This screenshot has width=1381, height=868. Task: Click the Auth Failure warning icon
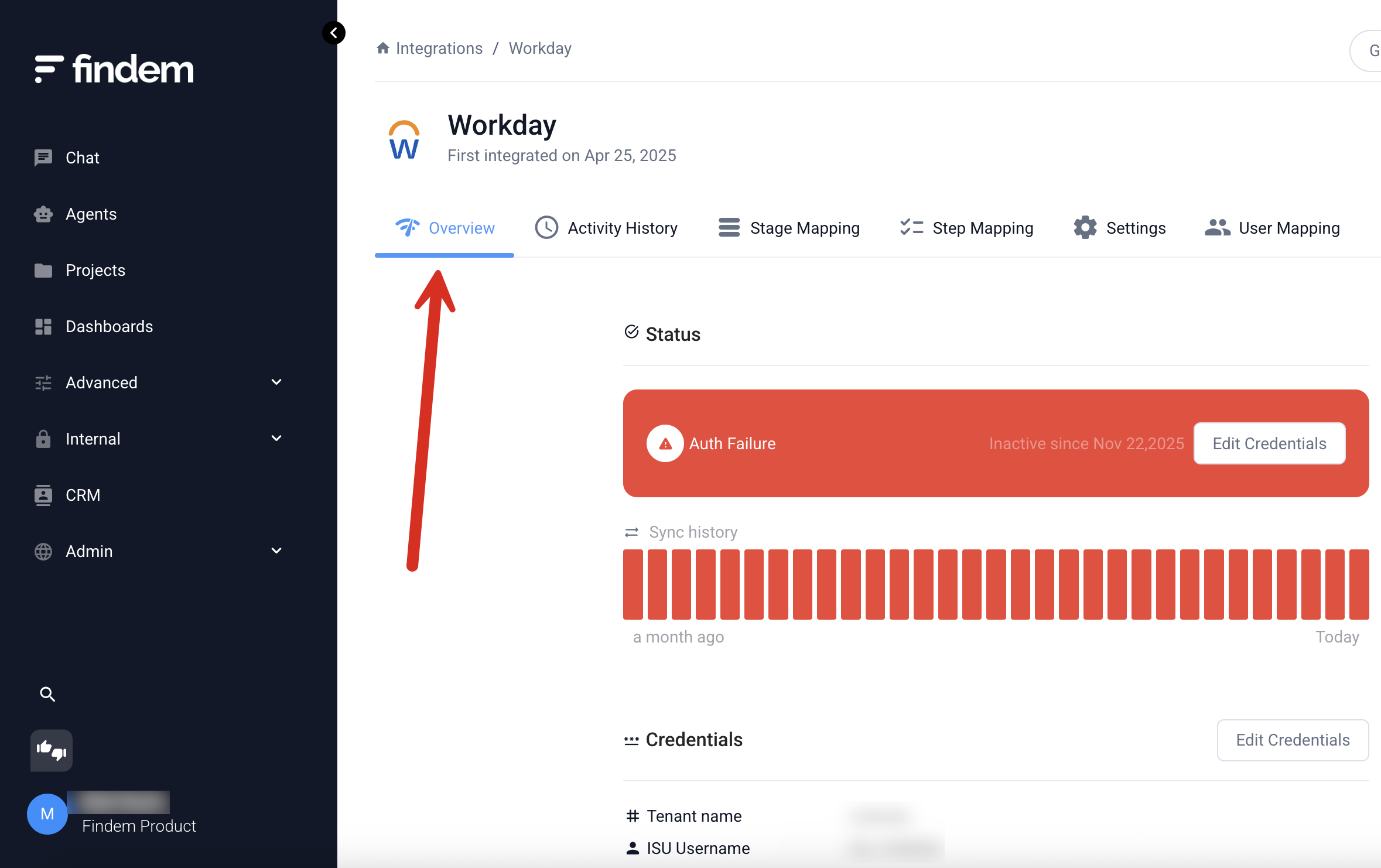tap(665, 443)
